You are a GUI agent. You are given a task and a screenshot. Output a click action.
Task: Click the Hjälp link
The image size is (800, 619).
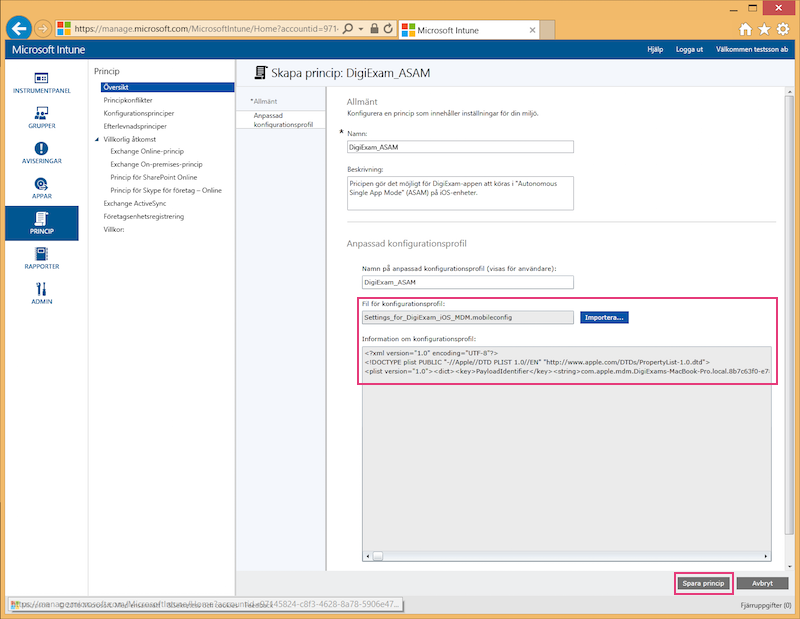(655, 49)
